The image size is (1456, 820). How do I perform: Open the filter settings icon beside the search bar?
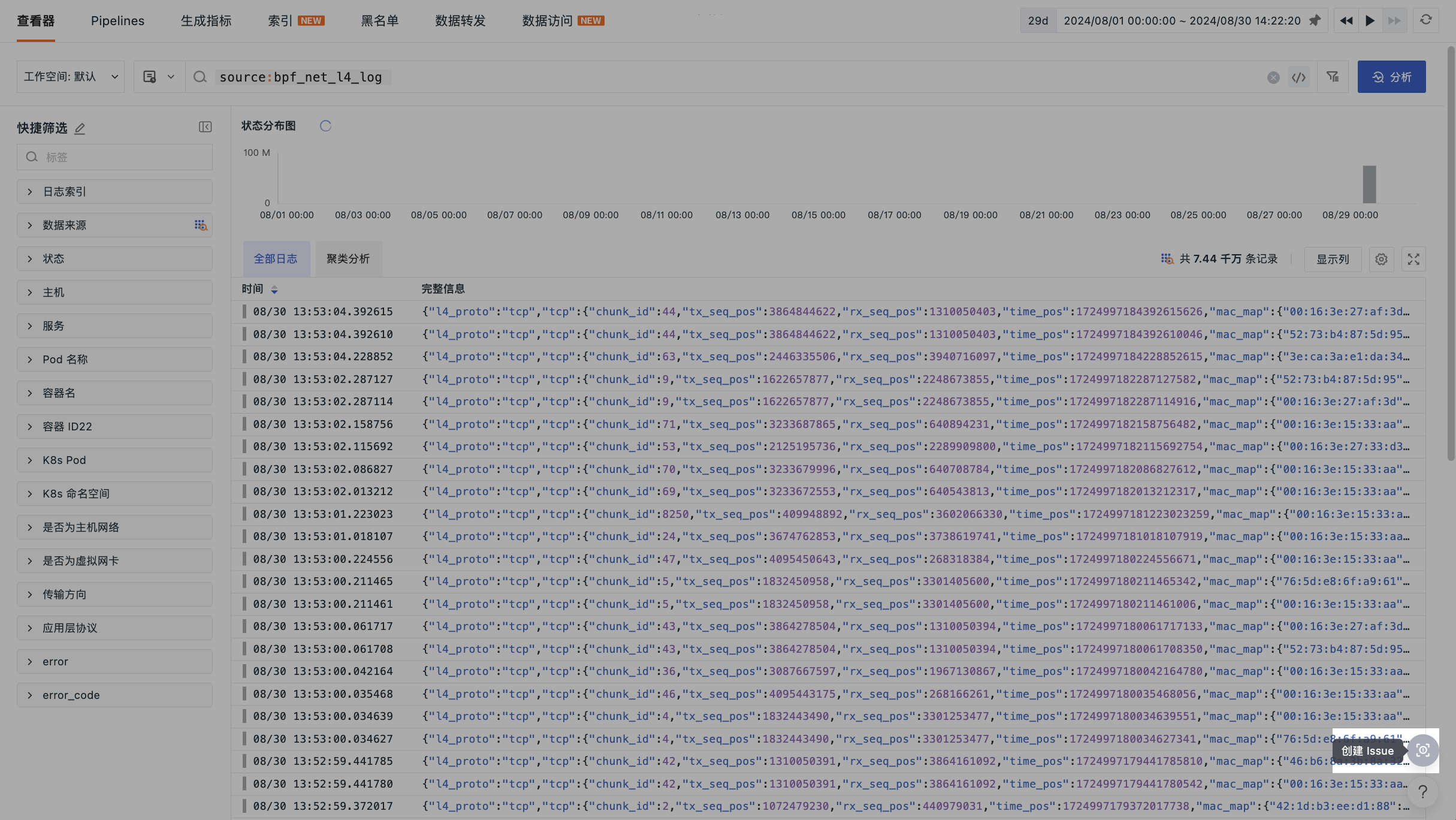point(1333,77)
